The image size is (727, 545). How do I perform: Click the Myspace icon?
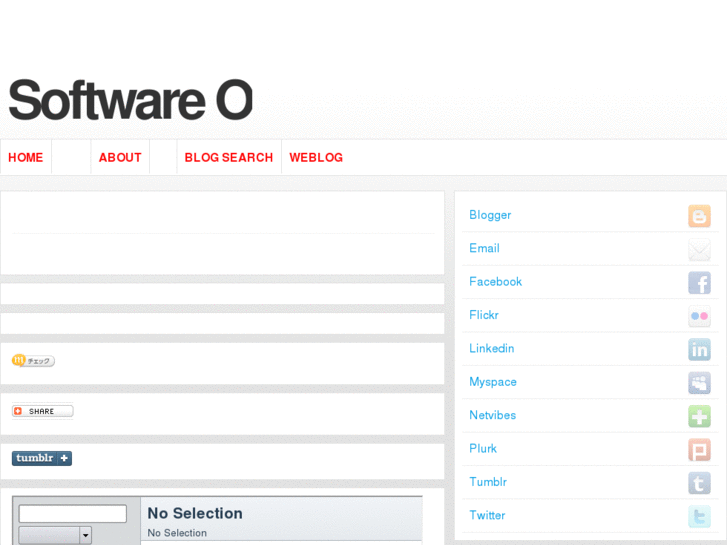[699, 383]
